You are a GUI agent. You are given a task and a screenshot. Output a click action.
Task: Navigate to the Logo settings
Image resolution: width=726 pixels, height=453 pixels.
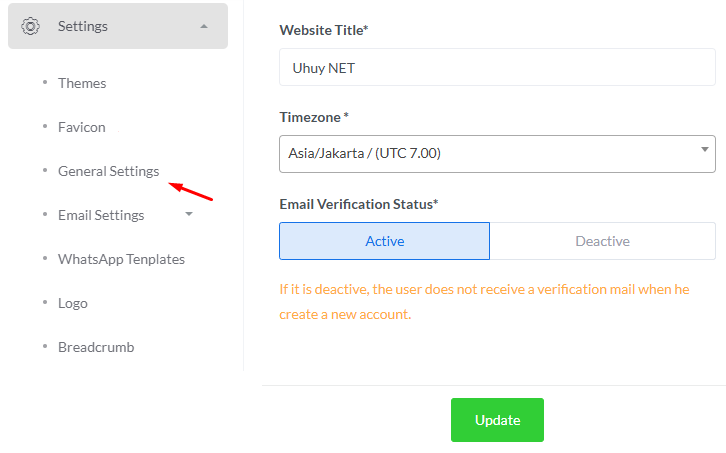tap(73, 303)
